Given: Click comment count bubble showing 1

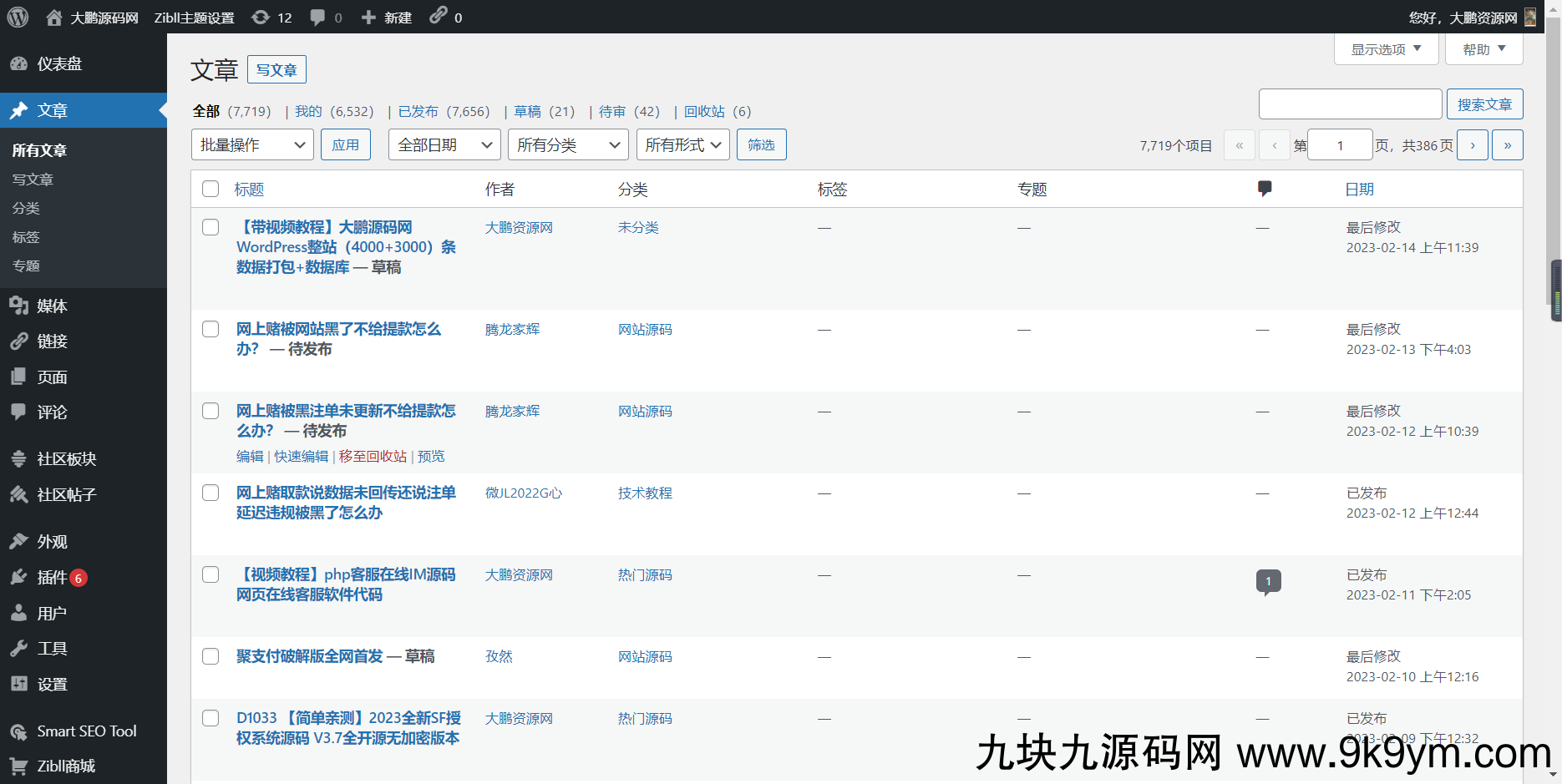Looking at the screenshot, I should pyautogui.click(x=1268, y=581).
